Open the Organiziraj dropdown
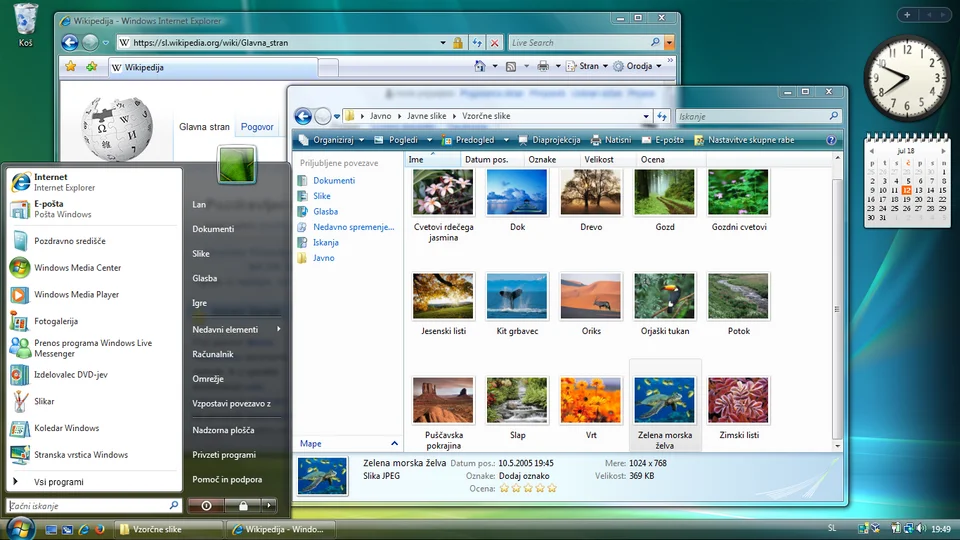This screenshot has height=540, width=960. (331, 140)
